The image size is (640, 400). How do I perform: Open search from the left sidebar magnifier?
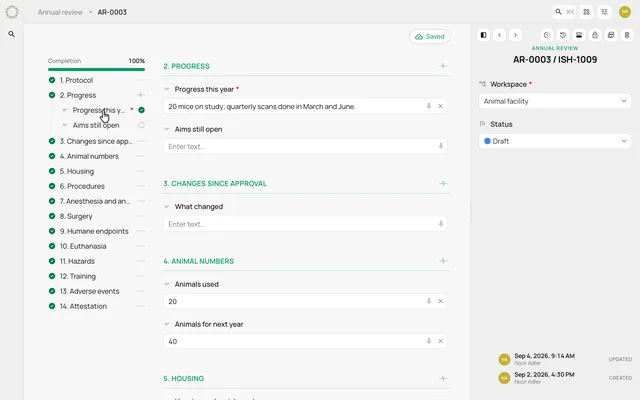[12, 34]
